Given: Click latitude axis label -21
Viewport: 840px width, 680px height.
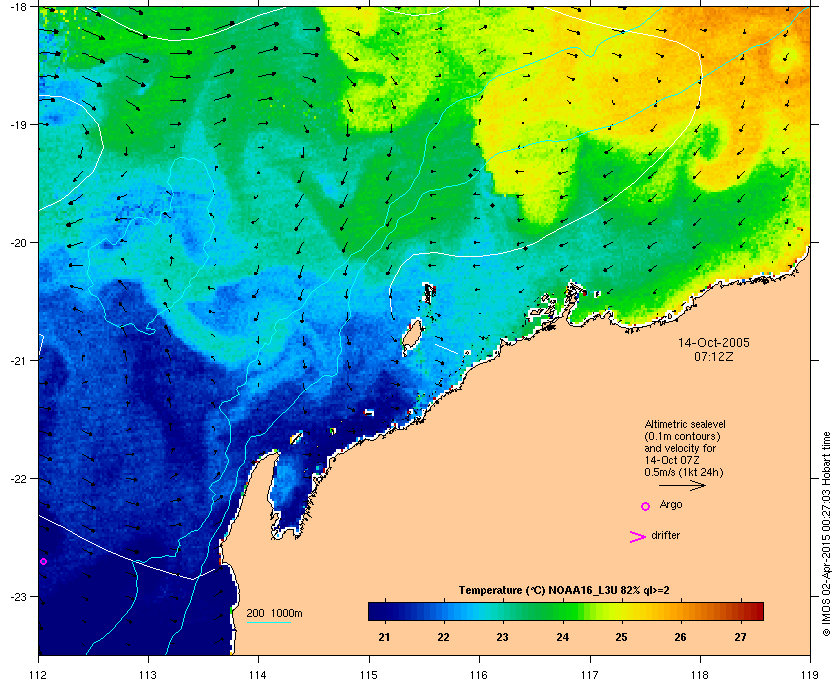Looking at the screenshot, I should pos(18,360).
